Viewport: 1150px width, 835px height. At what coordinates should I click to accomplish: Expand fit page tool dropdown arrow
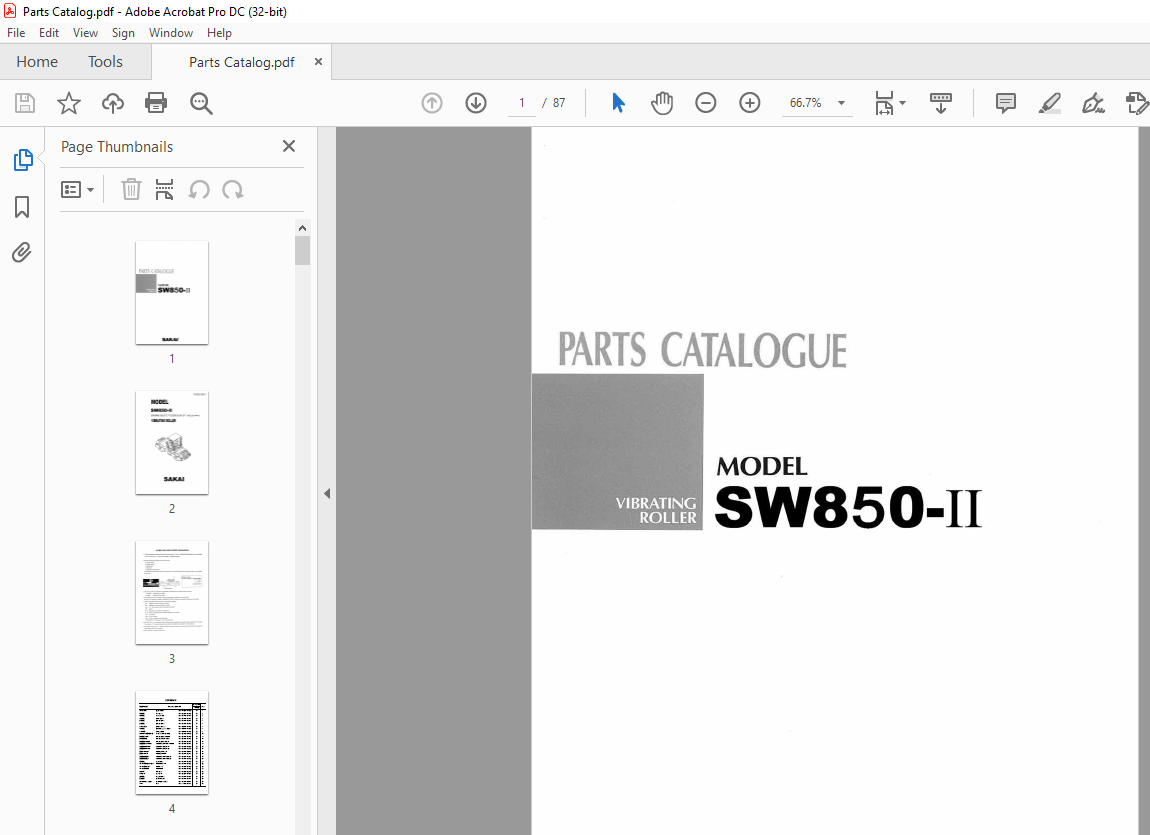coord(903,103)
